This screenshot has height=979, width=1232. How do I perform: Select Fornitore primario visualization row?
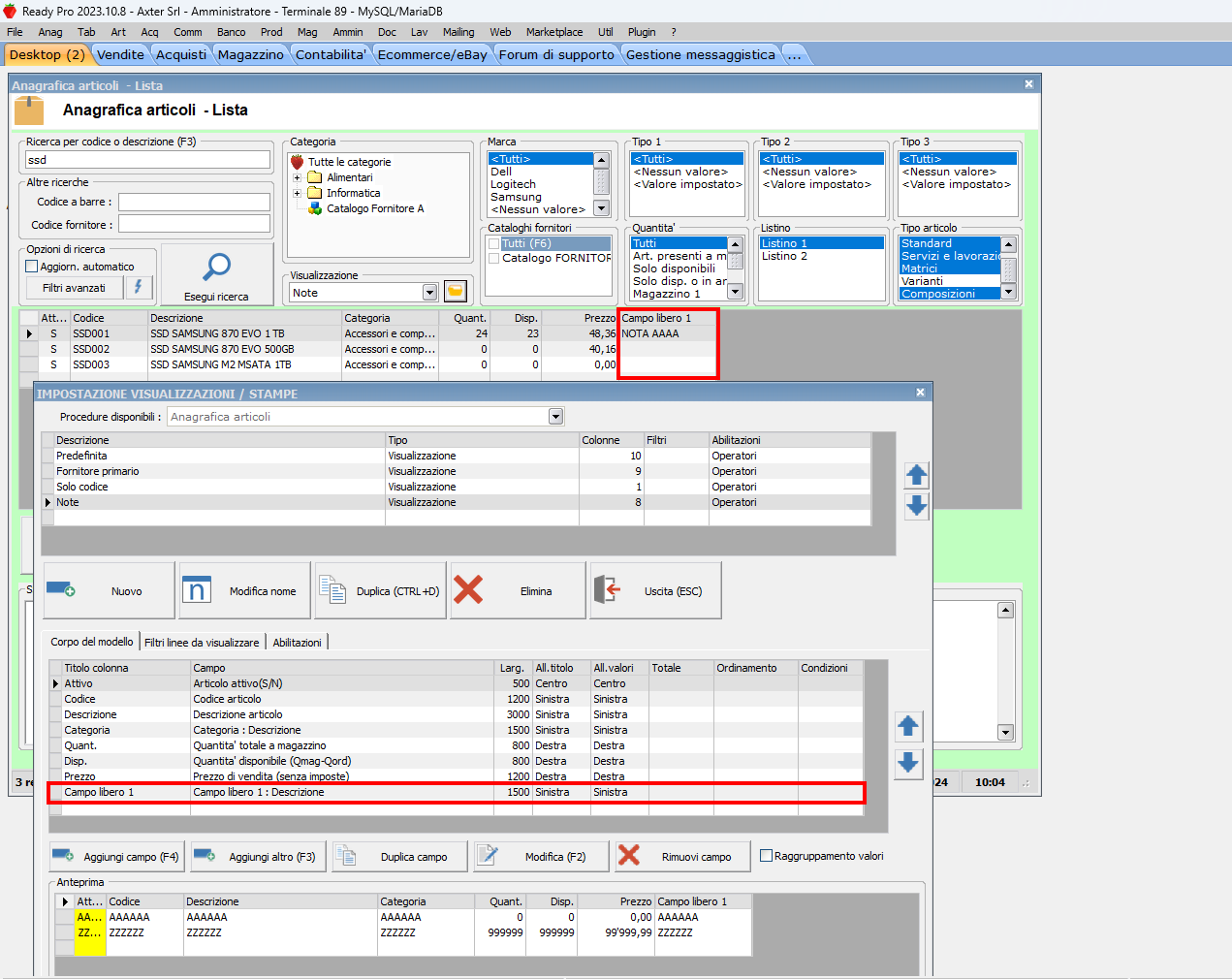(x=456, y=471)
